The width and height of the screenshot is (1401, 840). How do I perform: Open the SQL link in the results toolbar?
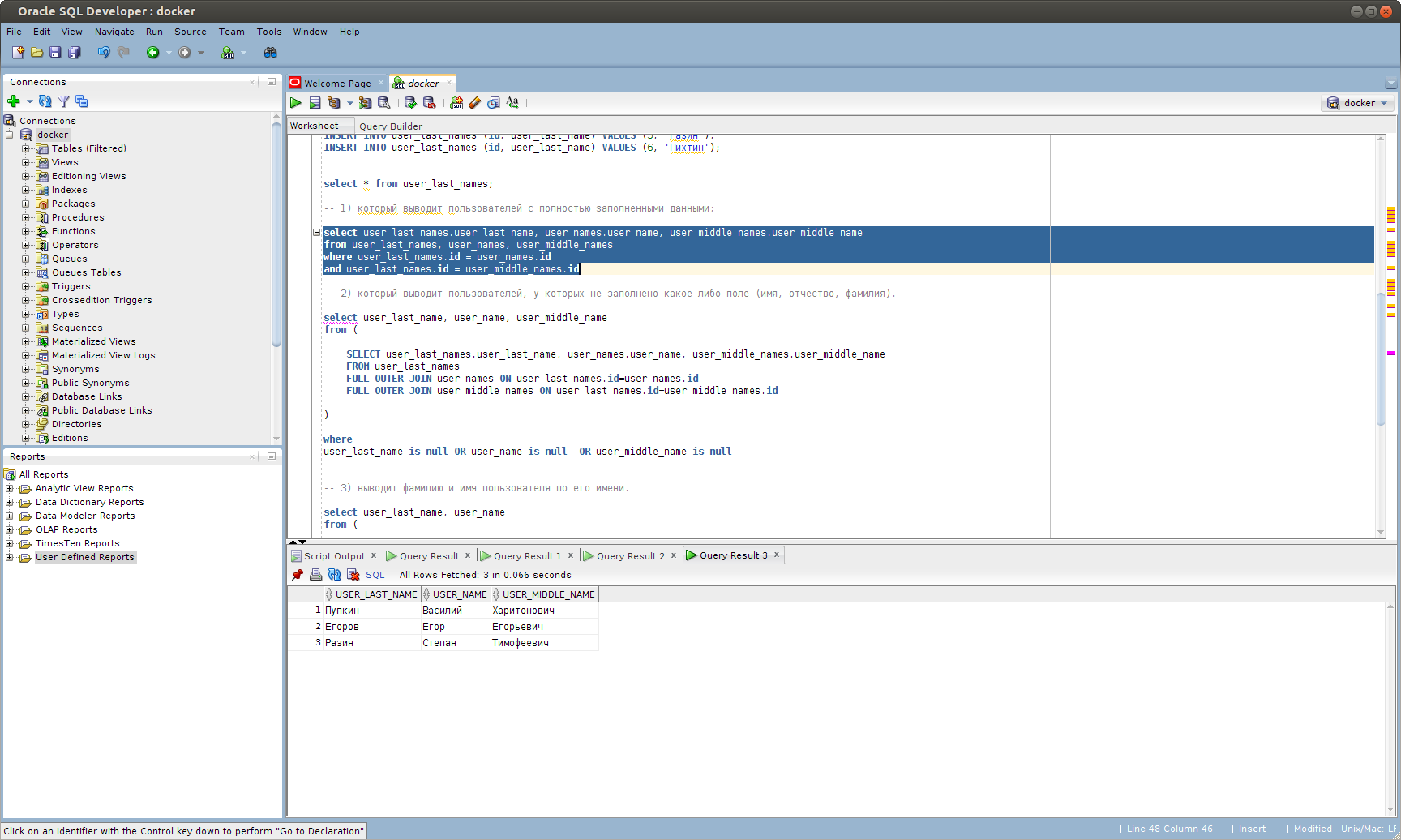(x=375, y=574)
